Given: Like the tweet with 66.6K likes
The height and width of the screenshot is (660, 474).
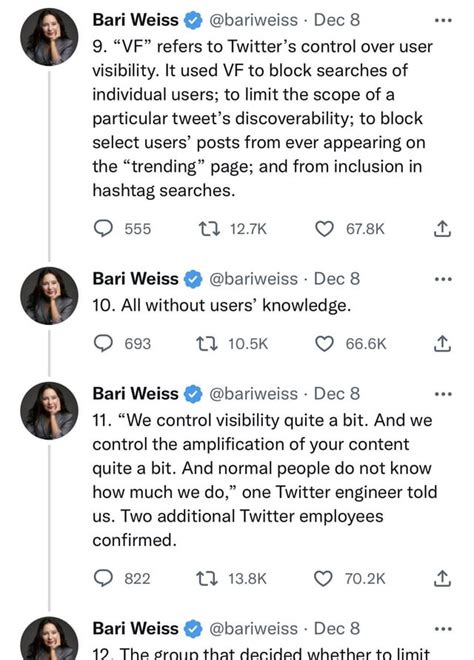Looking at the screenshot, I should coord(324,343).
